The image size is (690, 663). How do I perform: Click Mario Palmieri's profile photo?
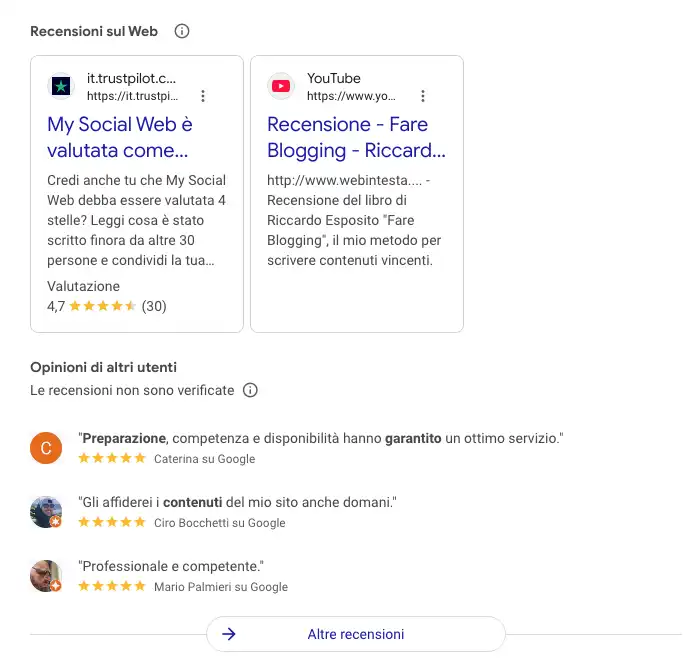point(46,576)
